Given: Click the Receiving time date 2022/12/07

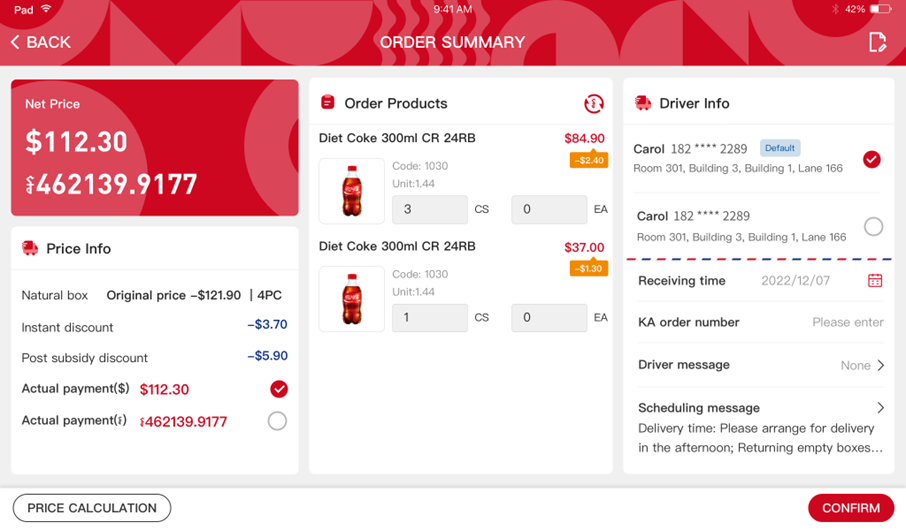Looking at the screenshot, I should coord(795,280).
